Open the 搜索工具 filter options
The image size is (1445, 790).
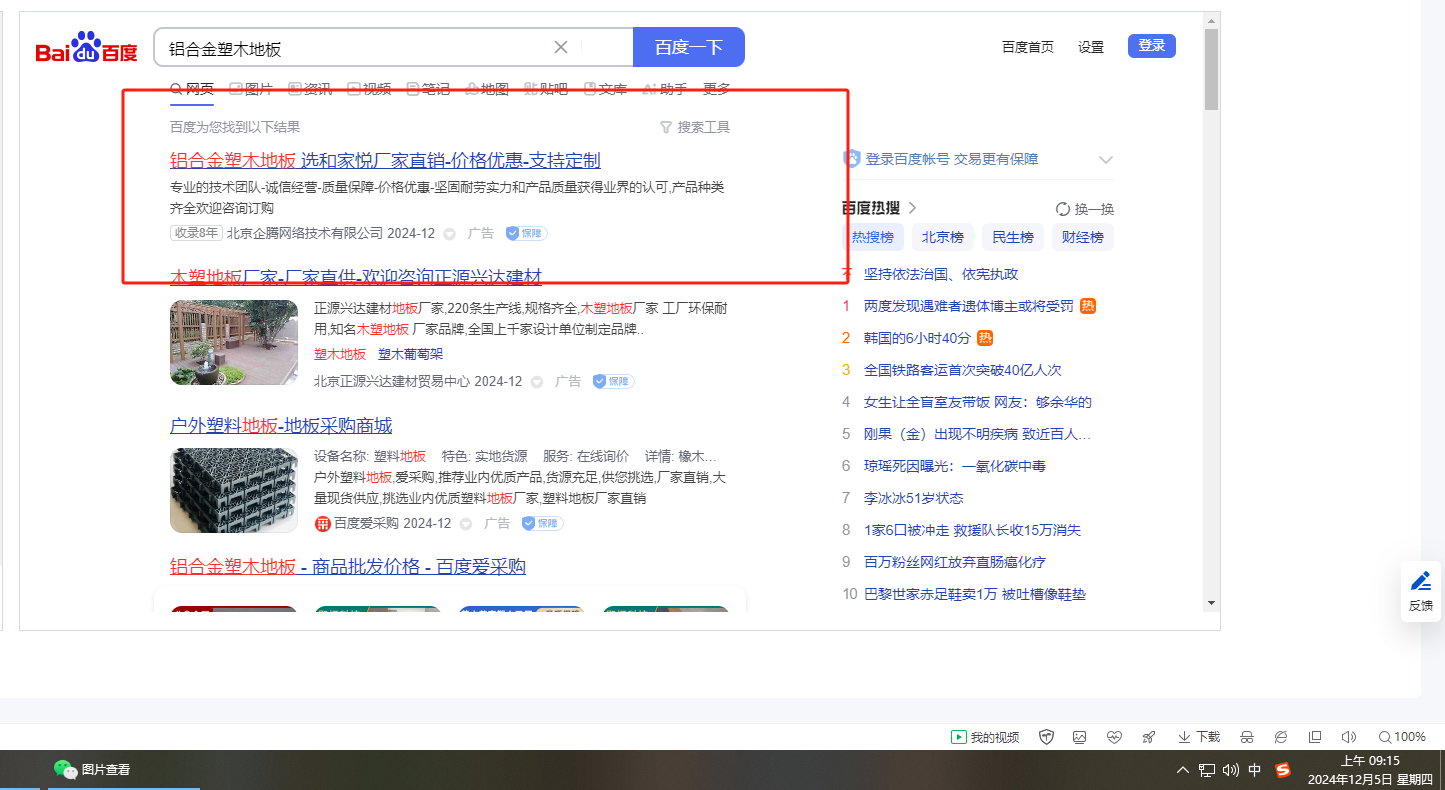click(x=695, y=127)
